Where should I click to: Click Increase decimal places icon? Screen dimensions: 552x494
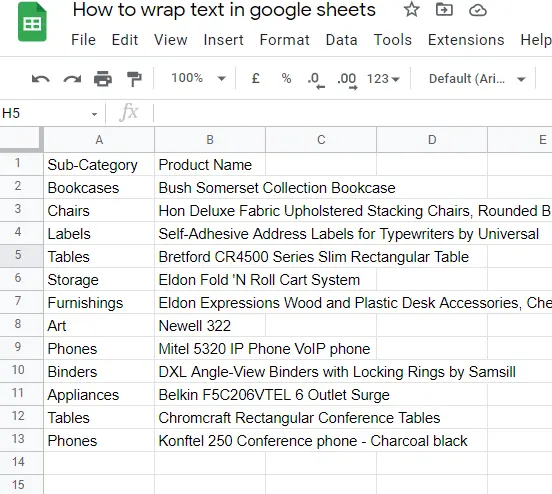pos(347,80)
